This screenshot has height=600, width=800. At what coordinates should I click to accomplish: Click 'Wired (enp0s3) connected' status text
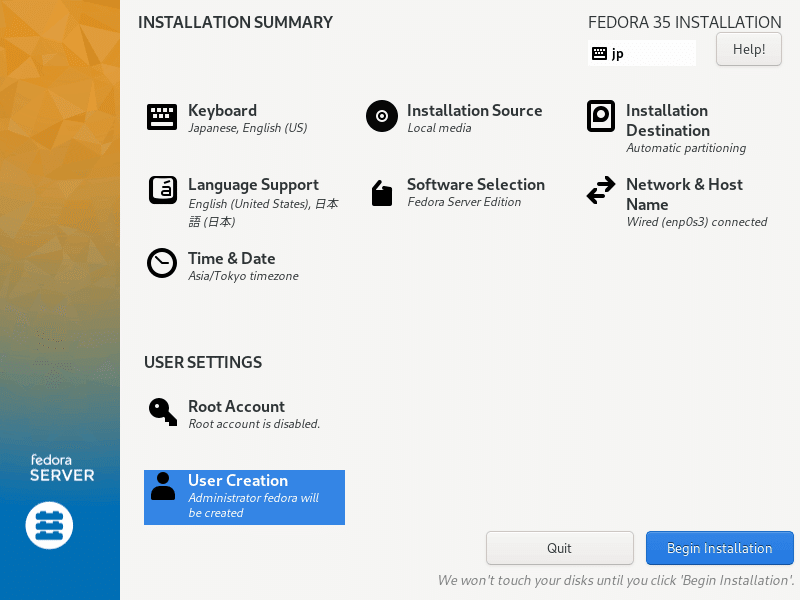[696, 222]
